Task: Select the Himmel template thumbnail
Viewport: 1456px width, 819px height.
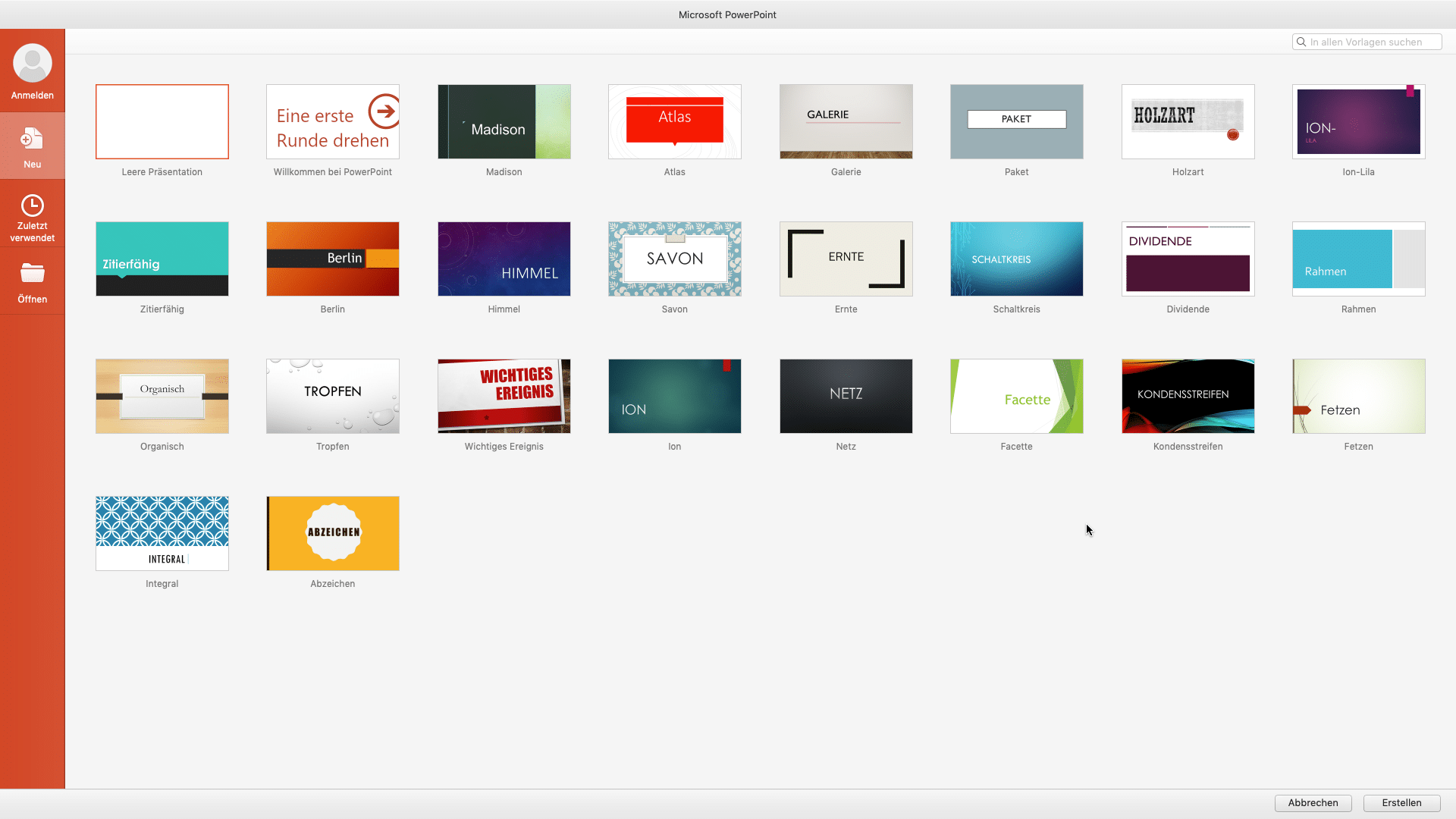Action: click(504, 259)
